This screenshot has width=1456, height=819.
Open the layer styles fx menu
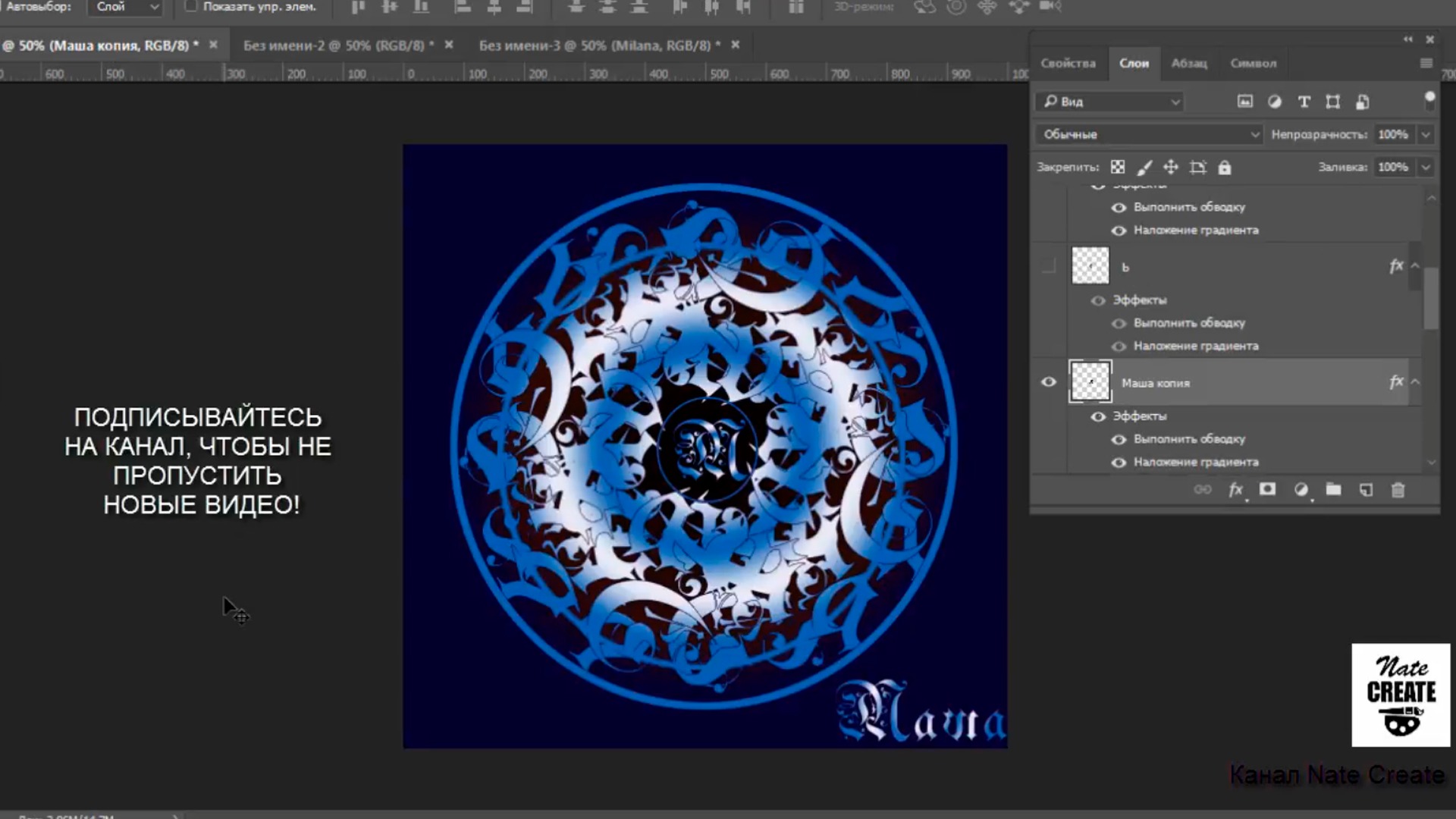1237,490
